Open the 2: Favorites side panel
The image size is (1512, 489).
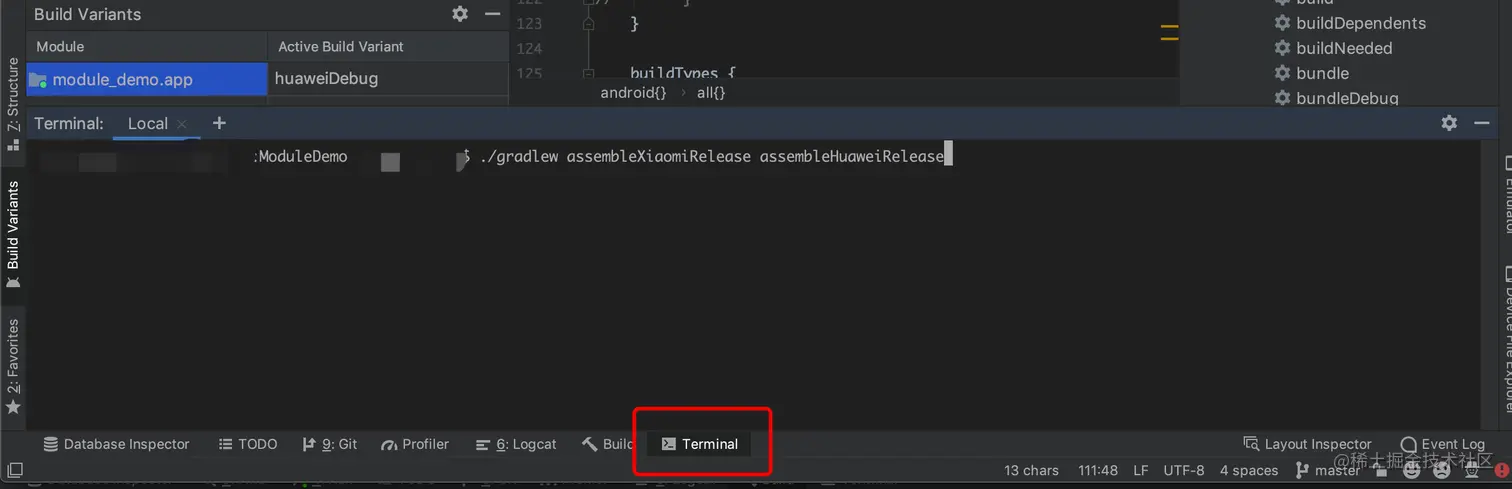point(12,365)
